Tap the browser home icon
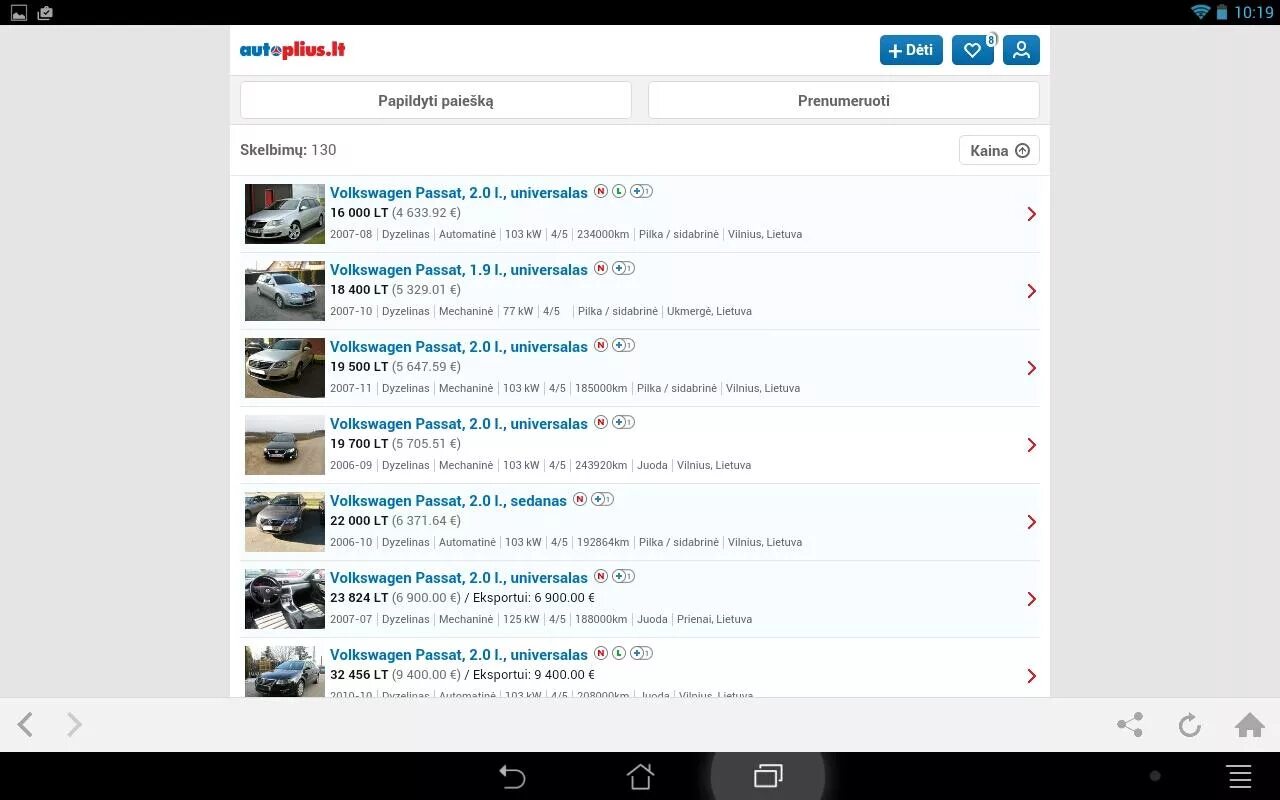 pos(1250,725)
